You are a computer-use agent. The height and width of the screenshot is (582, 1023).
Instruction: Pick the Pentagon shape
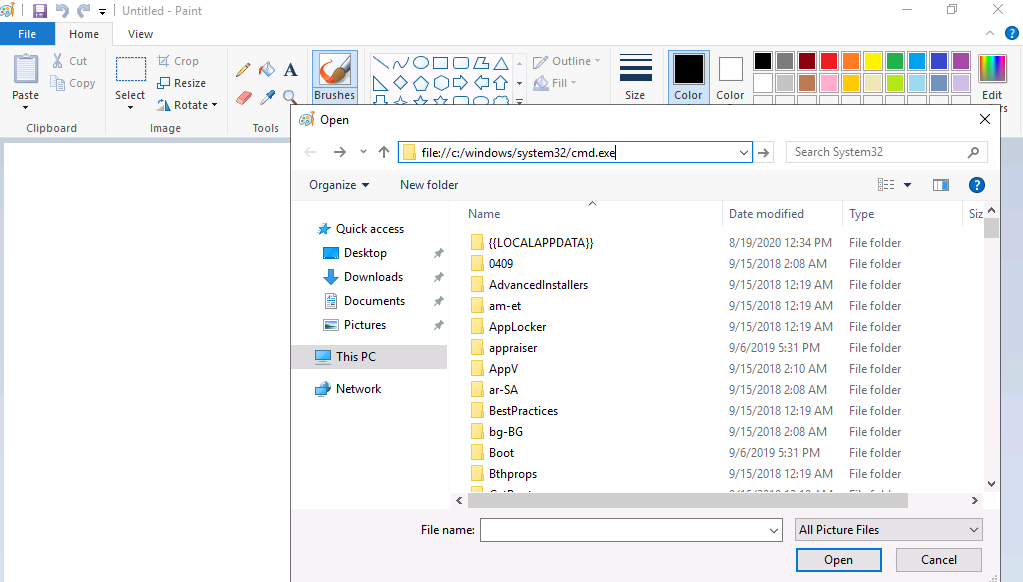click(421, 83)
